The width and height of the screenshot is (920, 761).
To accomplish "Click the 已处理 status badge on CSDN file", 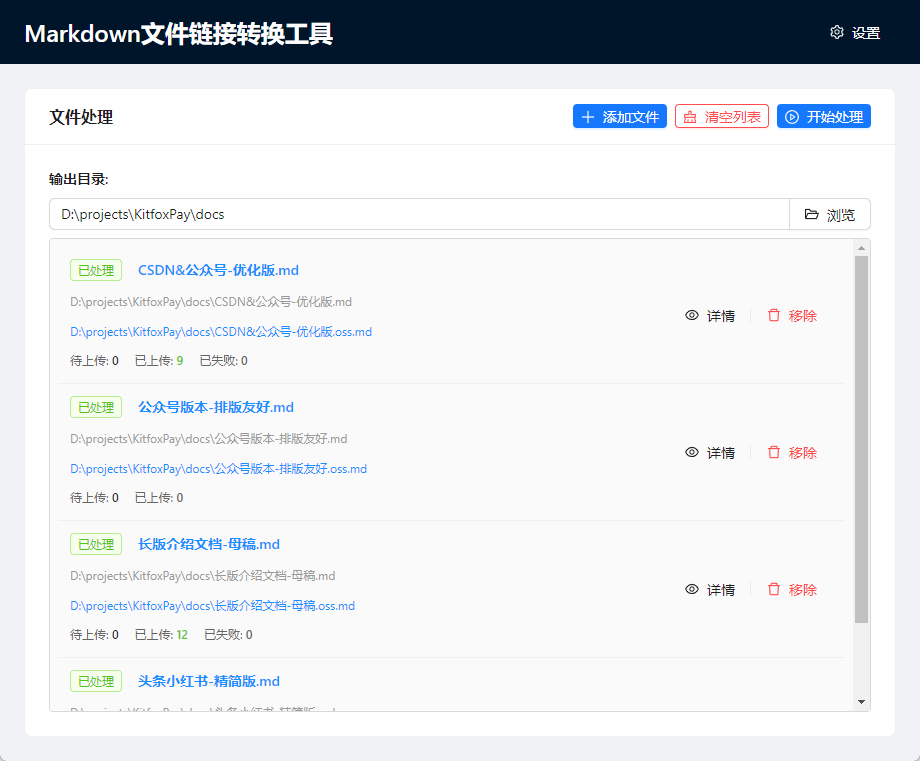I will point(95,270).
